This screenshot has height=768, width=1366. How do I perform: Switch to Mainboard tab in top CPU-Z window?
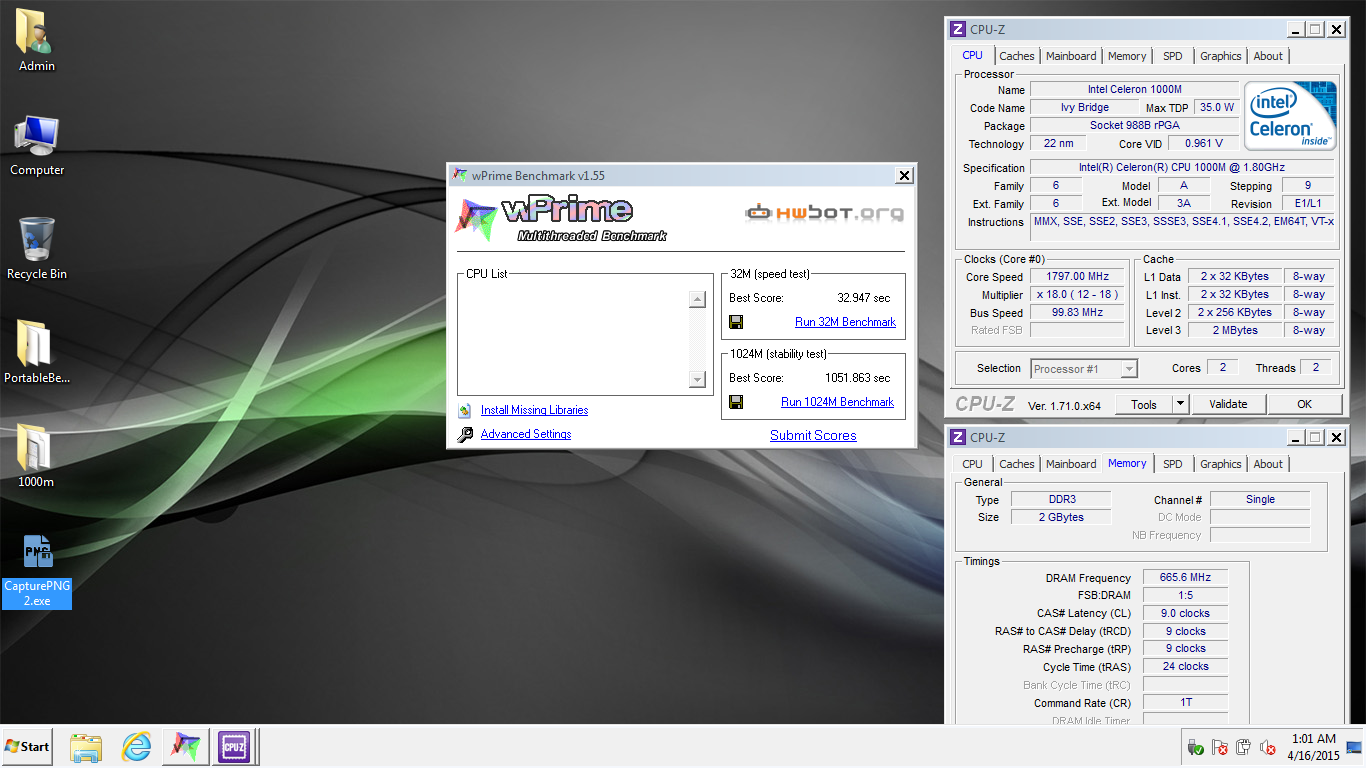[1071, 56]
